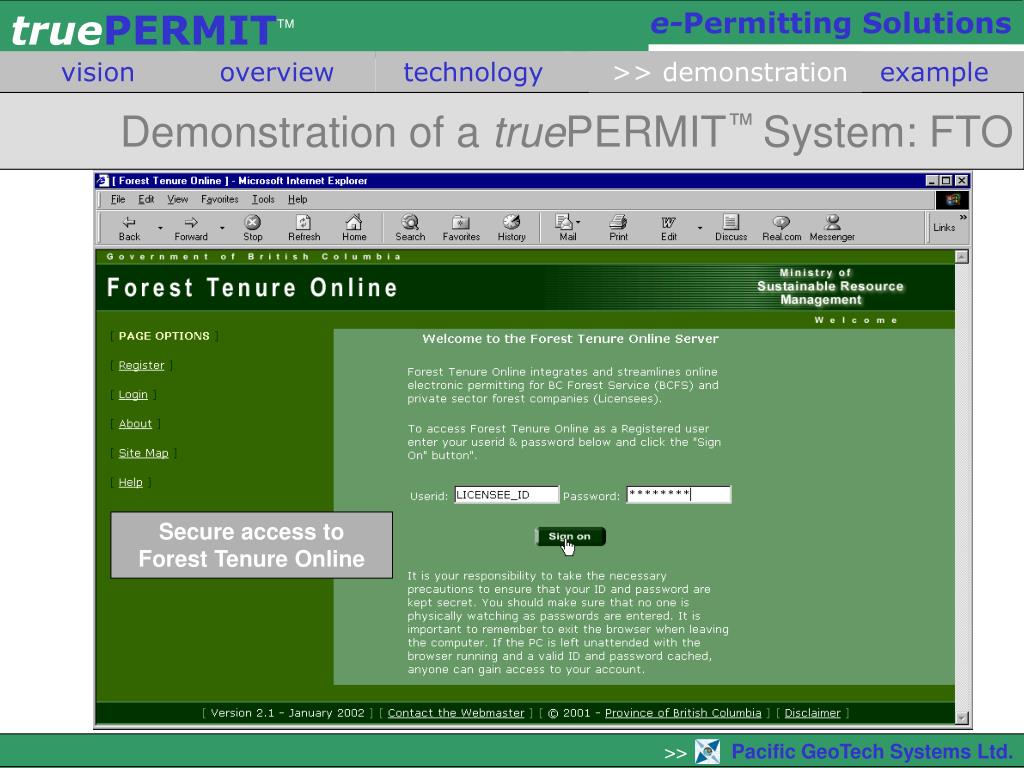Image resolution: width=1024 pixels, height=768 pixels.
Task: Expand the Mail button dropdown arrow
Action: tap(578, 222)
